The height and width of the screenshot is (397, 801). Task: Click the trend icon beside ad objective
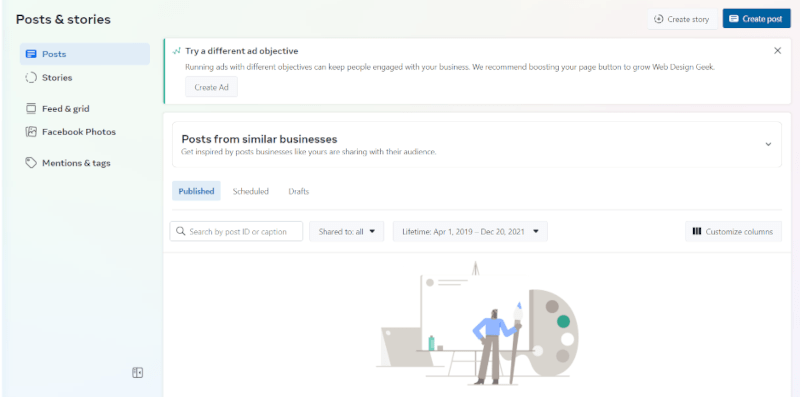click(x=177, y=51)
